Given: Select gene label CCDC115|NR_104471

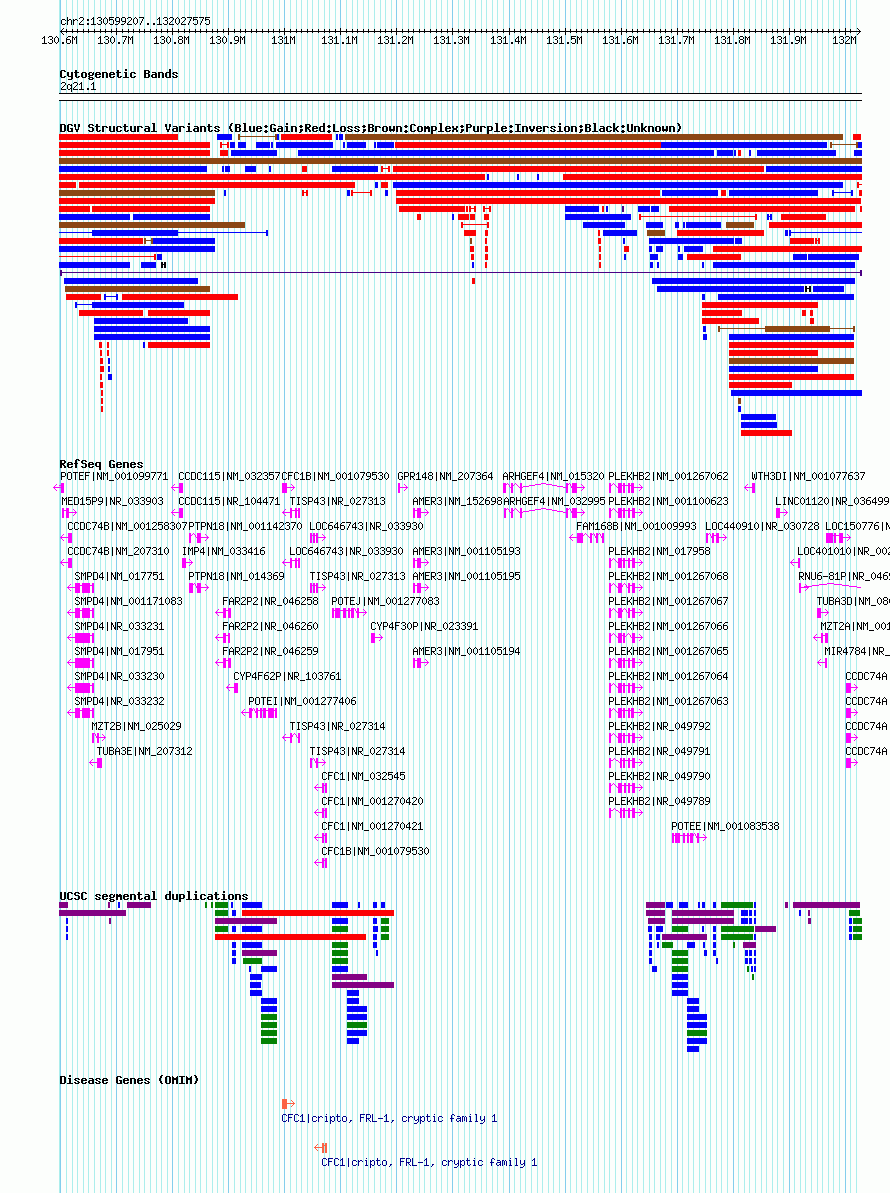Looking at the screenshot, I should pos(229,501).
